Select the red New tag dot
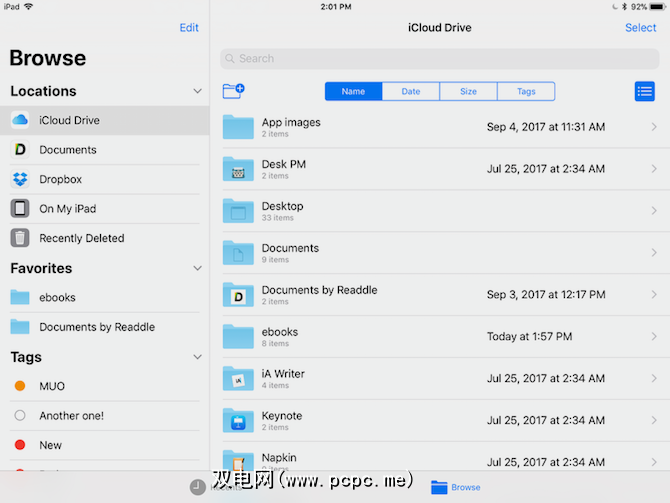Image resolution: width=670 pixels, height=503 pixels. point(20,445)
